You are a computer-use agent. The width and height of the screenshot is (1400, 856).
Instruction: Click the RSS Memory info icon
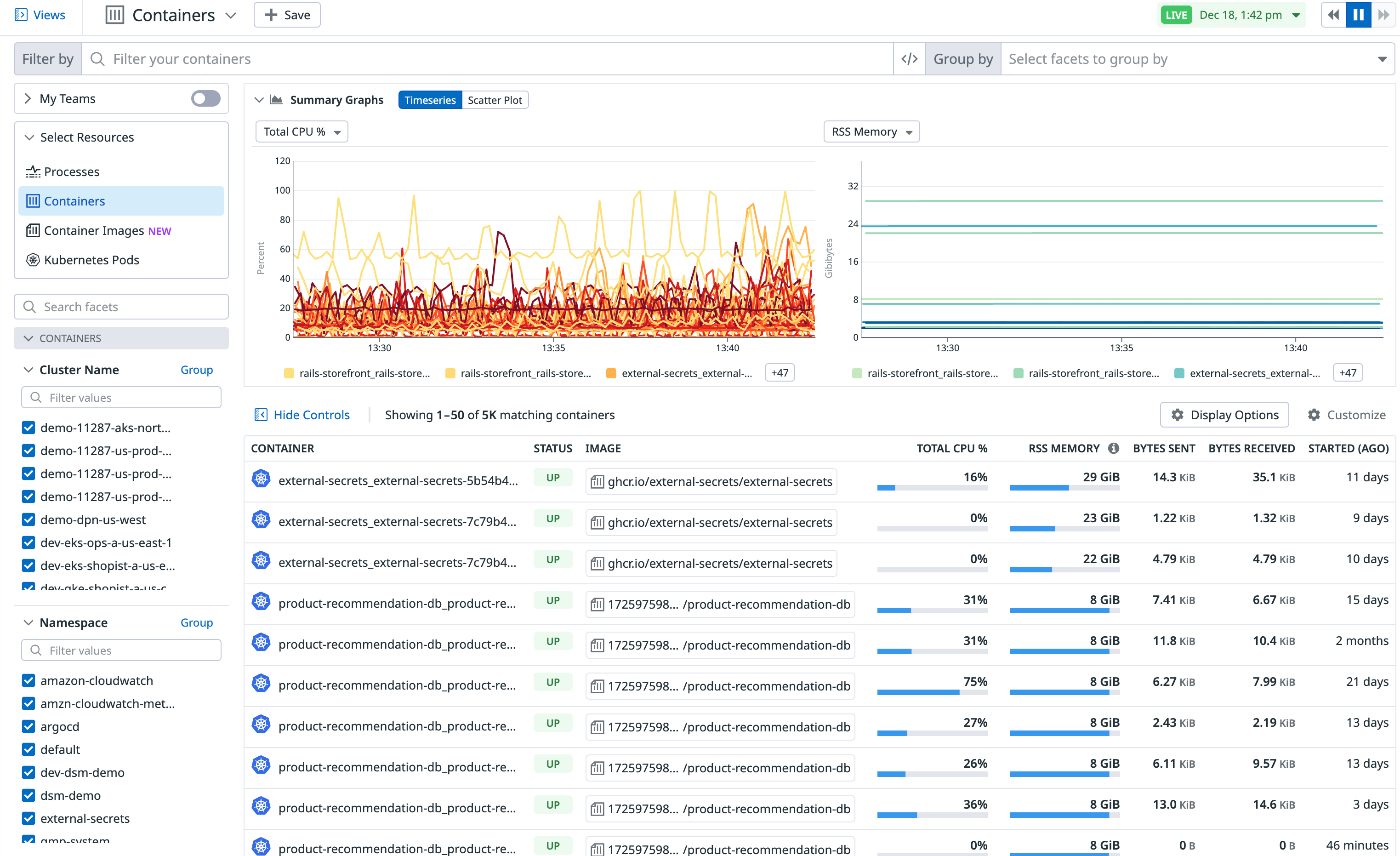tap(1113, 448)
